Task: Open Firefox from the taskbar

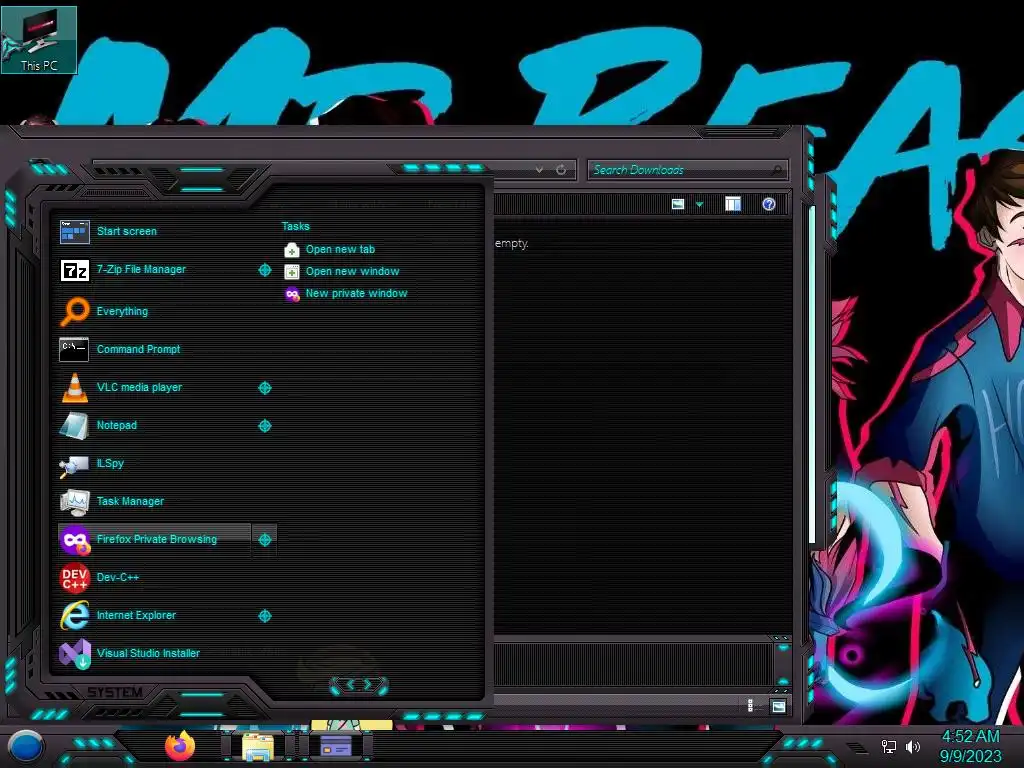Action: [x=180, y=746]
